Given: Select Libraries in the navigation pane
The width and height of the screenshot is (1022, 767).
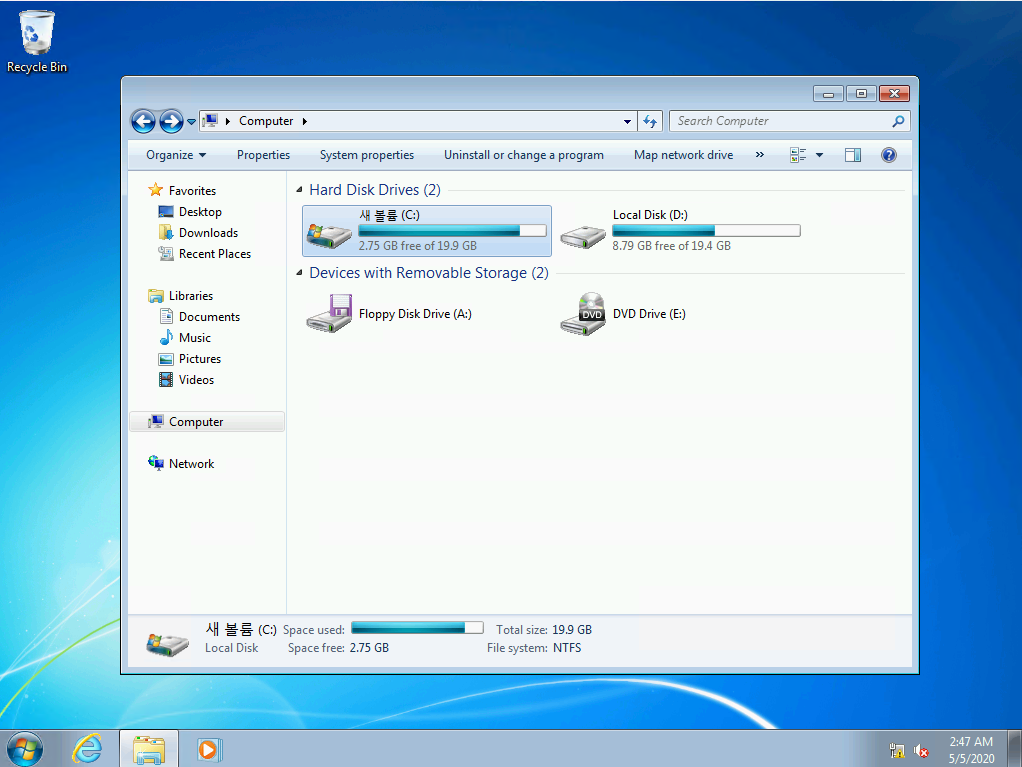Looking at the screenshot, I should pyautogui.click(x=191, y=296).
